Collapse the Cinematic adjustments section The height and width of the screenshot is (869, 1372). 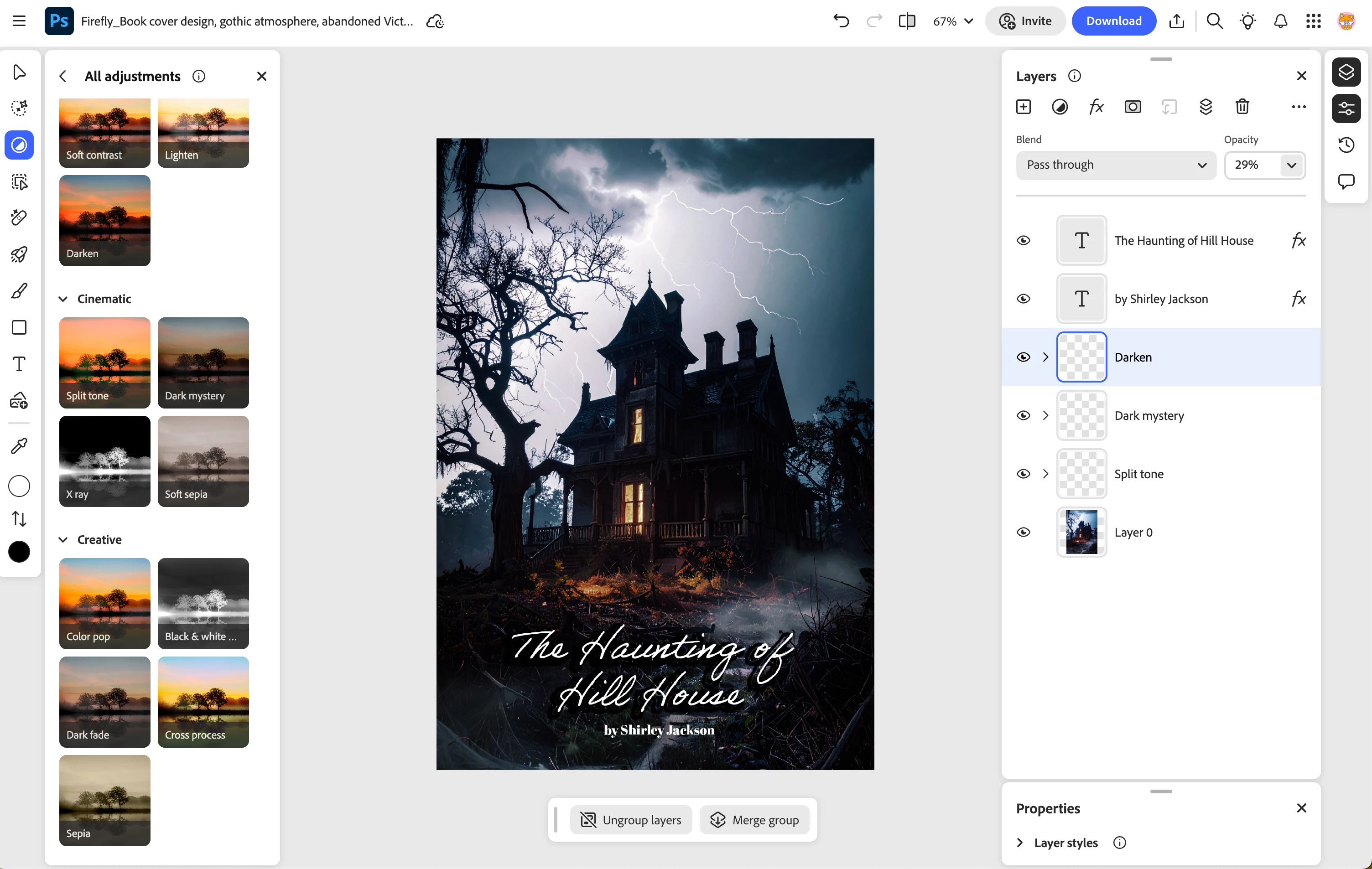coord(63,299)
